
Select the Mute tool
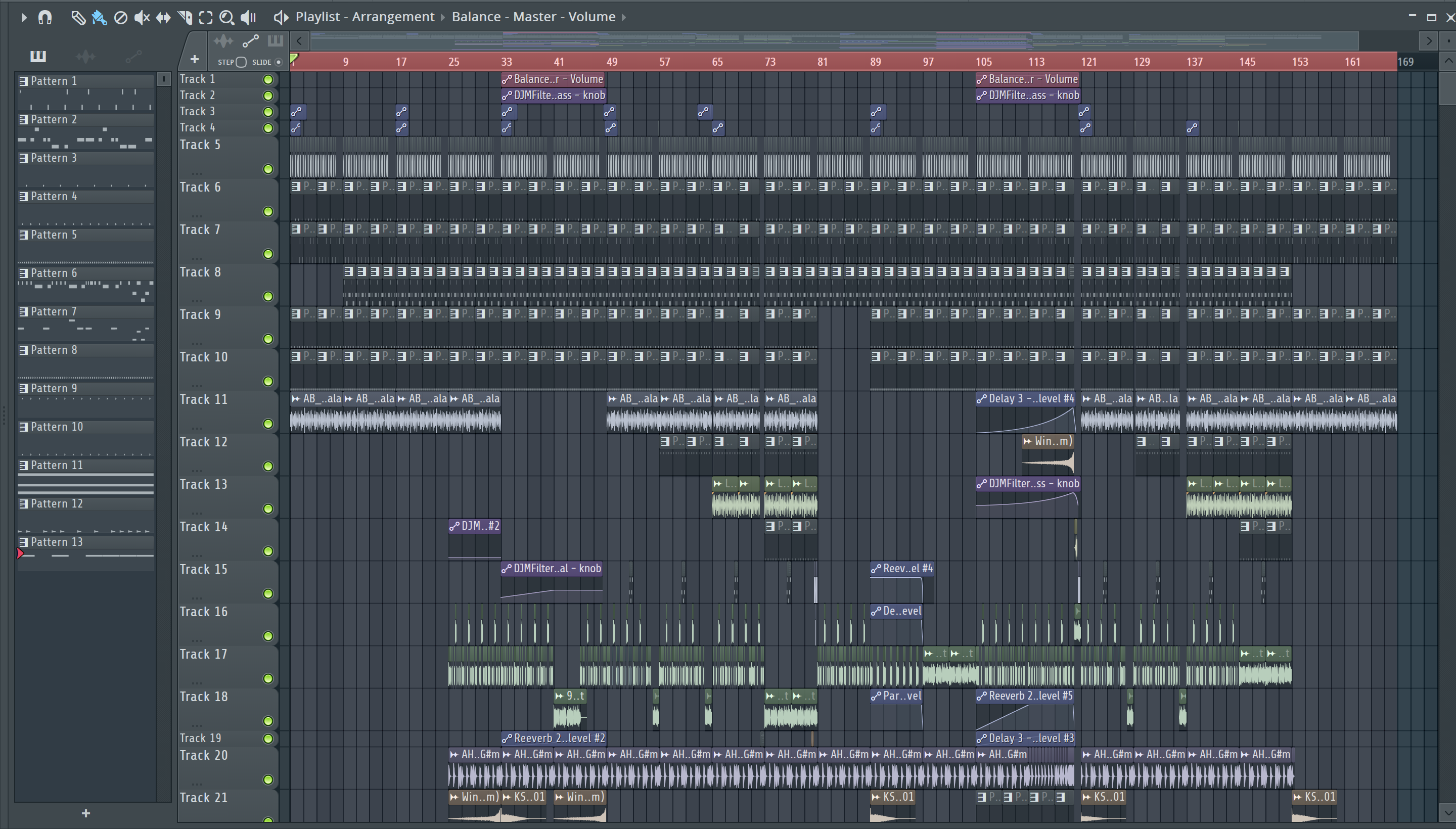(x=142, y=18)
